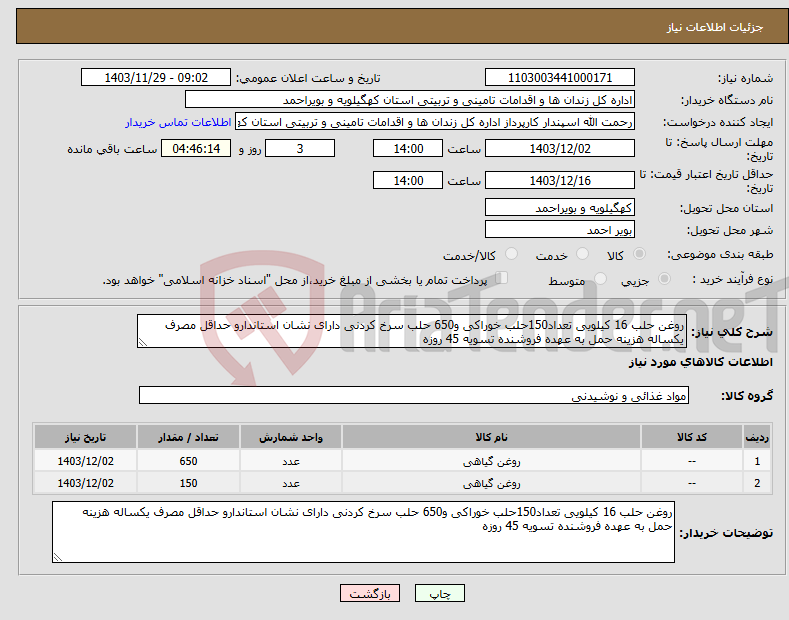The image size is (789, 620).
Task: Click the عدد unit cell in row 2
Action: (291, 483)
